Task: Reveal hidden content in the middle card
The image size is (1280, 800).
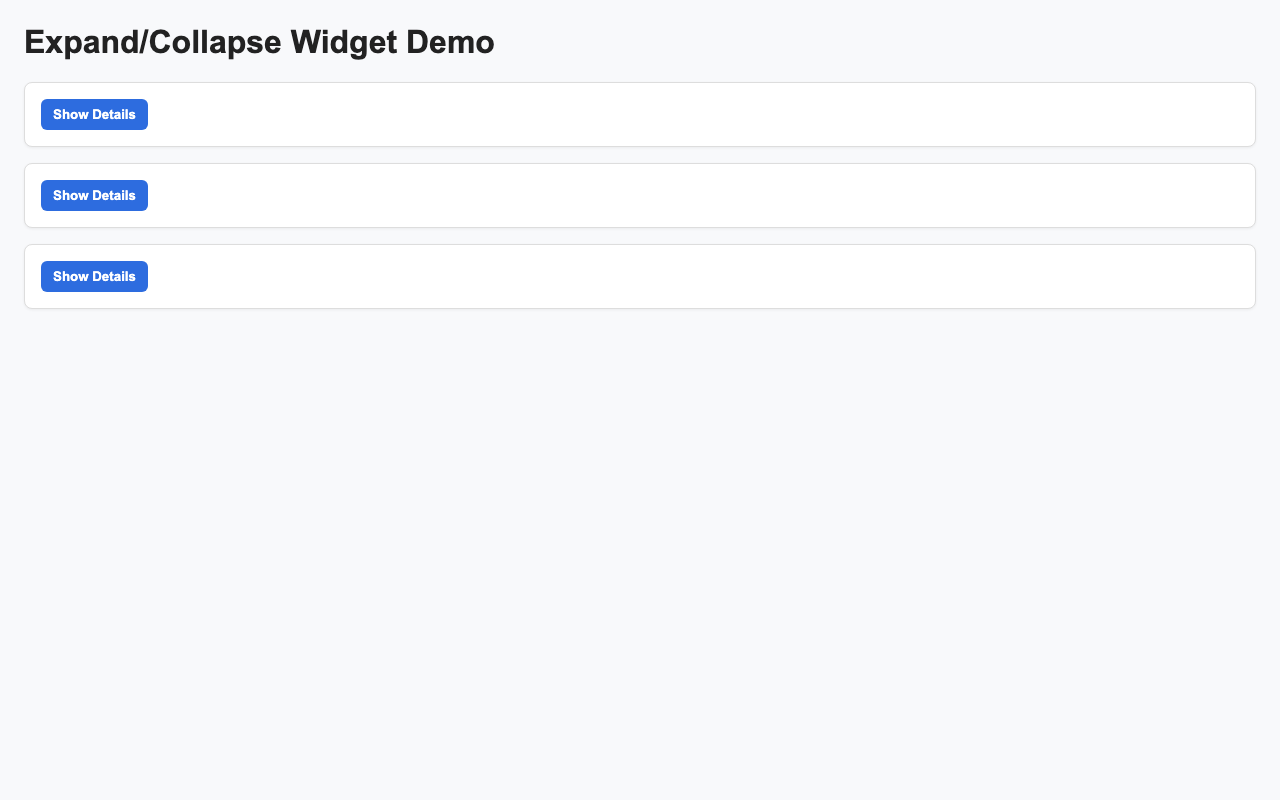Action: (x=94, y=196)
